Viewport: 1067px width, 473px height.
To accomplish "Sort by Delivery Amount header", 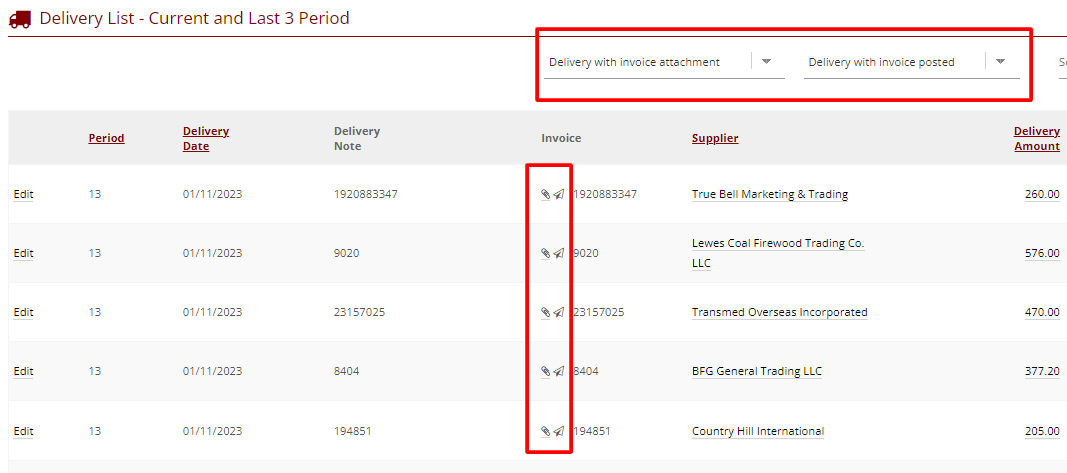I will pos(1036,138).
